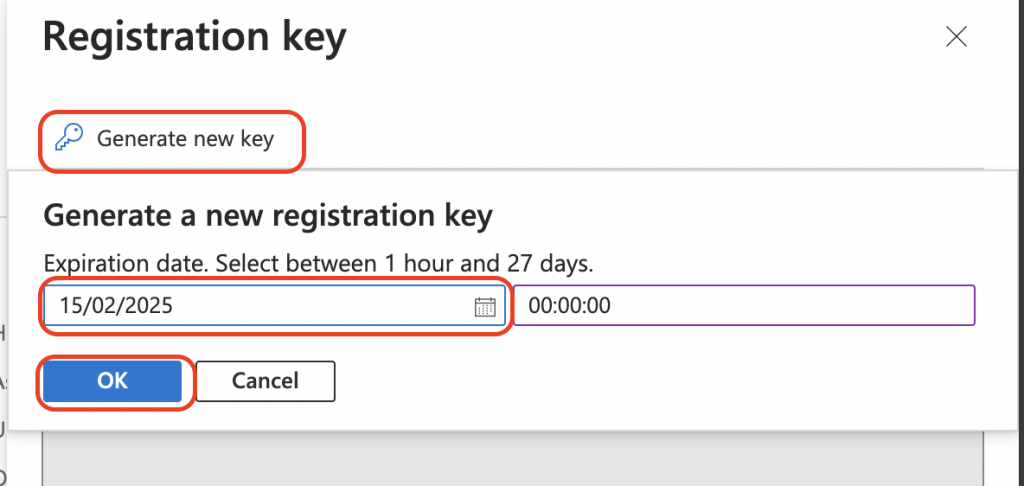Click the hours segment of the time
Image resolution: width=1024 pixels, height=486 pixels.
click(539, 306)
